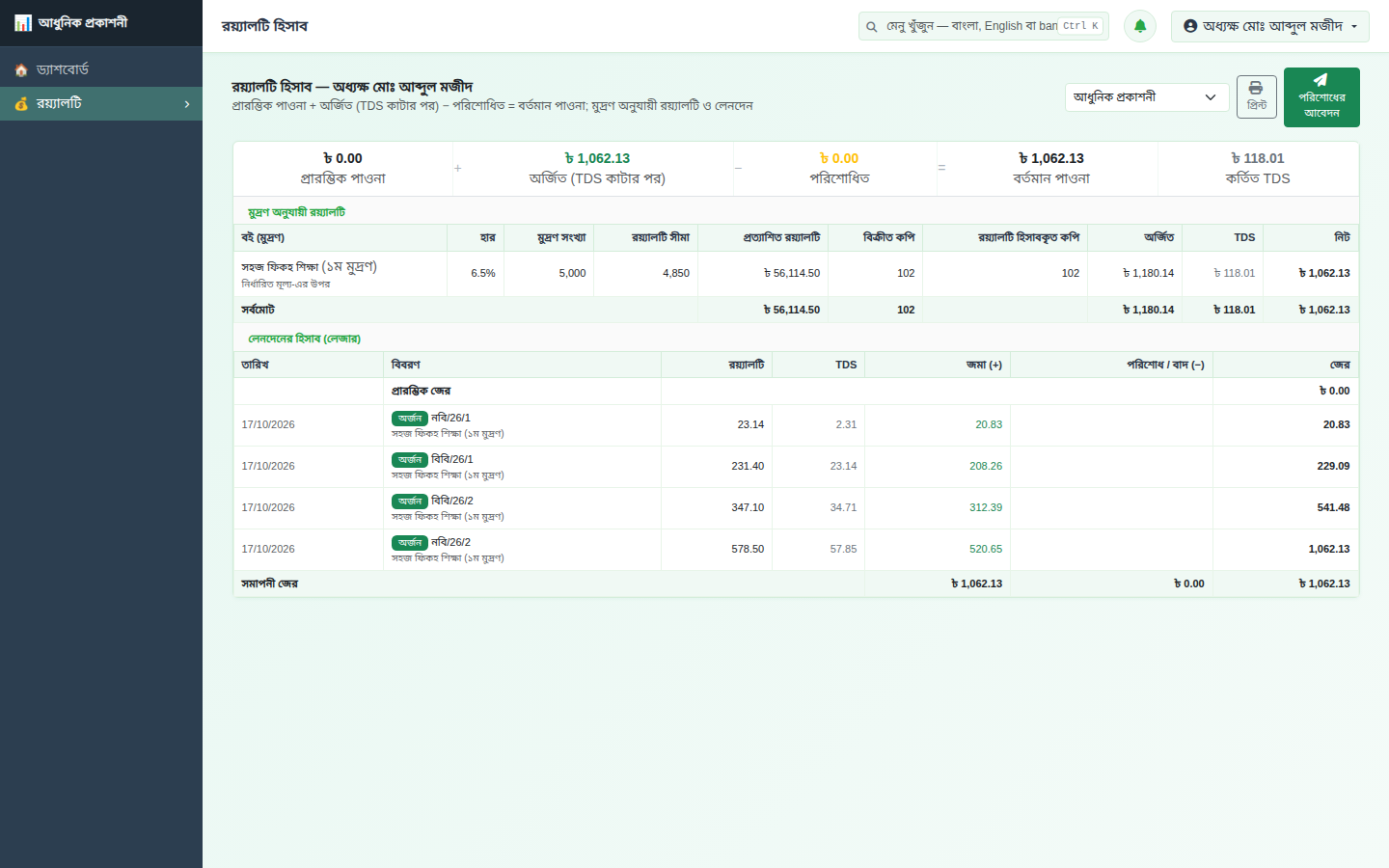Focus the মেনু খুঁজুন search field
This screenshot has height=868, width=1389.
(984, 26)
